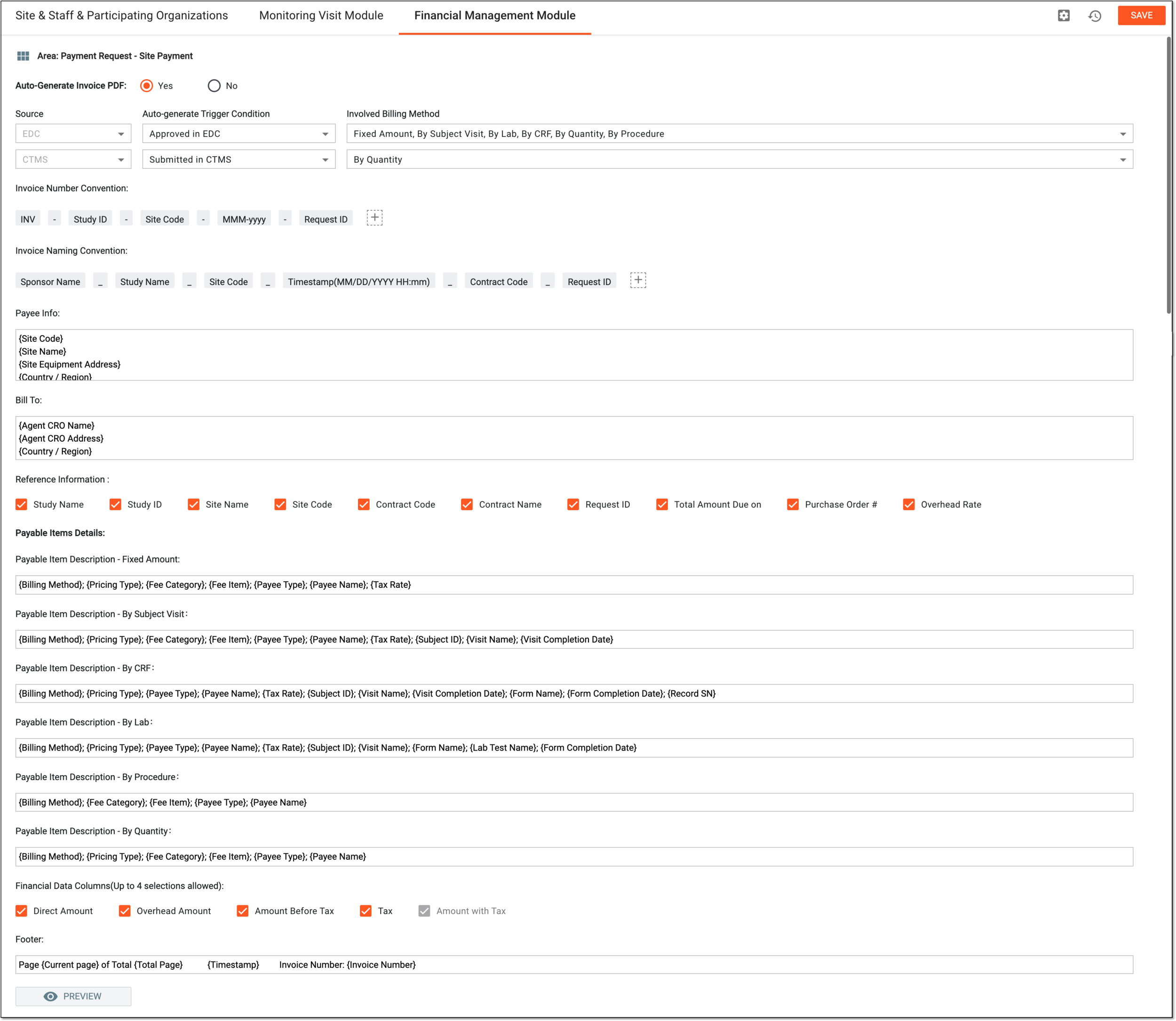The height and width of the screenshot is (1021, 1176).
Task: Click the Timestamp(MM/DD/YYYY HH:mm) chip
Action: [x=359, y=281]
